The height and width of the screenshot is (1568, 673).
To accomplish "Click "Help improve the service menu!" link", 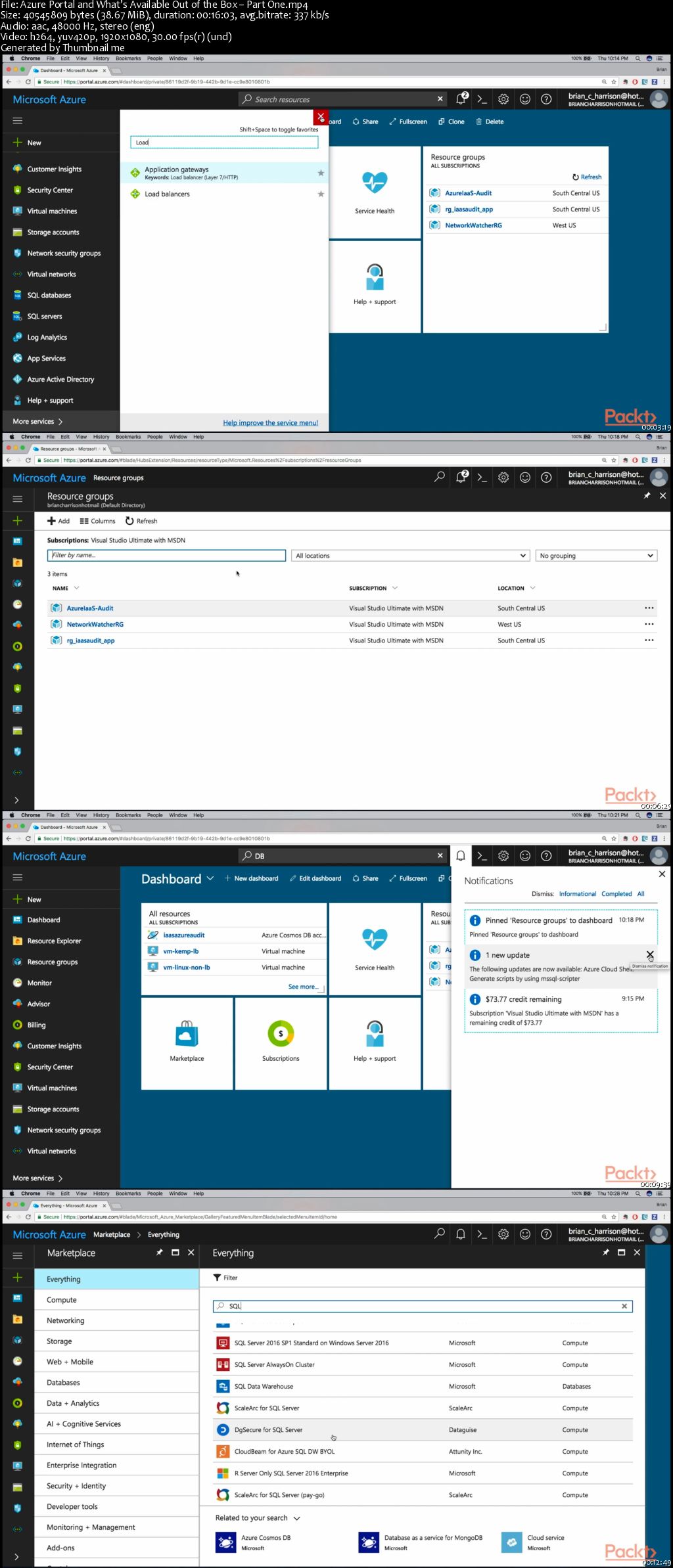I will coord(270,422).
